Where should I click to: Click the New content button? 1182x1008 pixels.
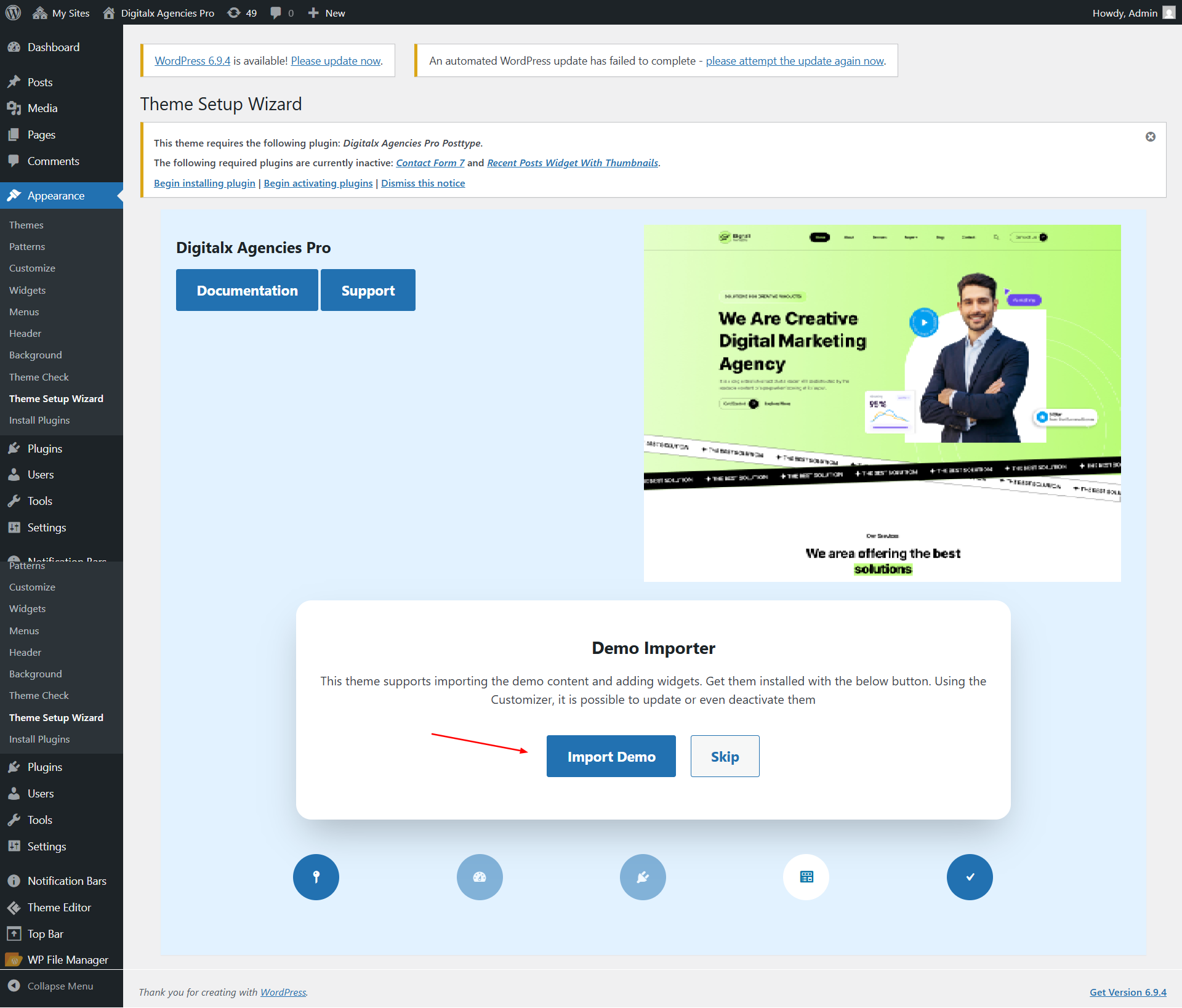(x=326, y=12)
